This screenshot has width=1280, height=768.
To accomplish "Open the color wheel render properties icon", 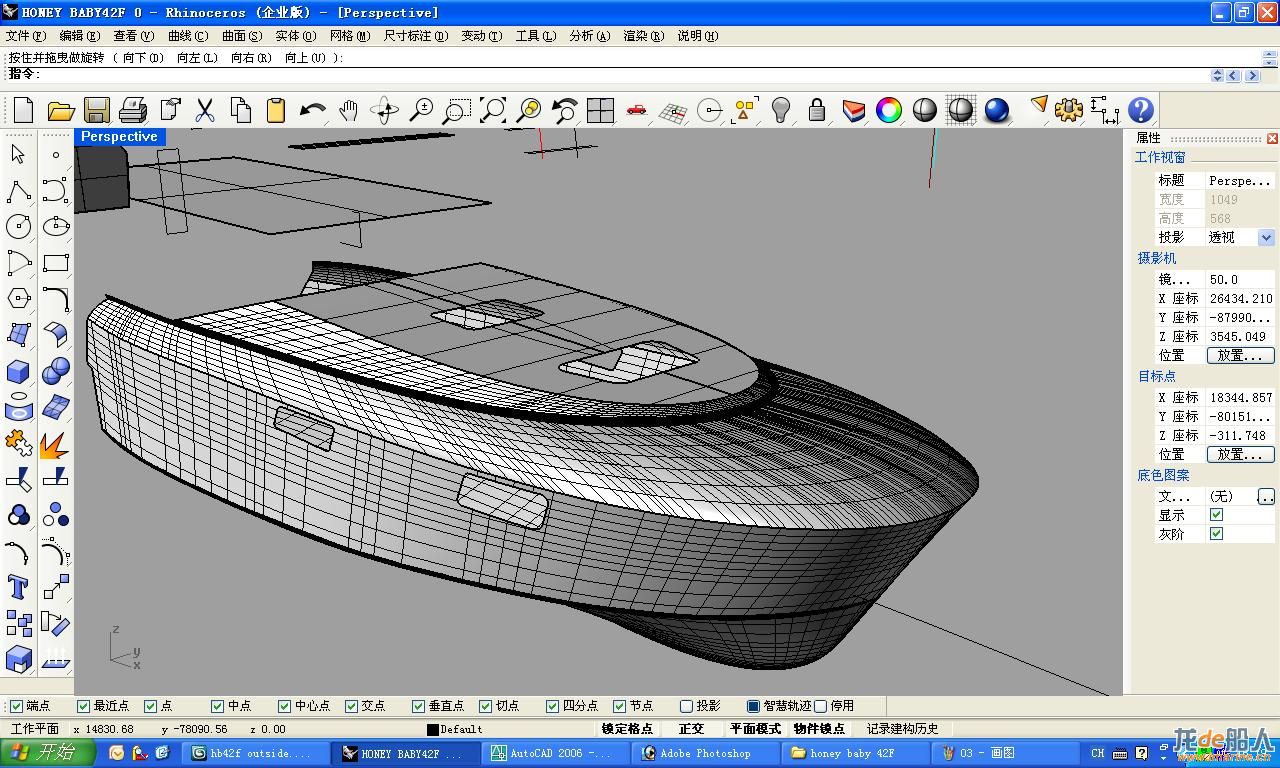I will pos(889,110).
